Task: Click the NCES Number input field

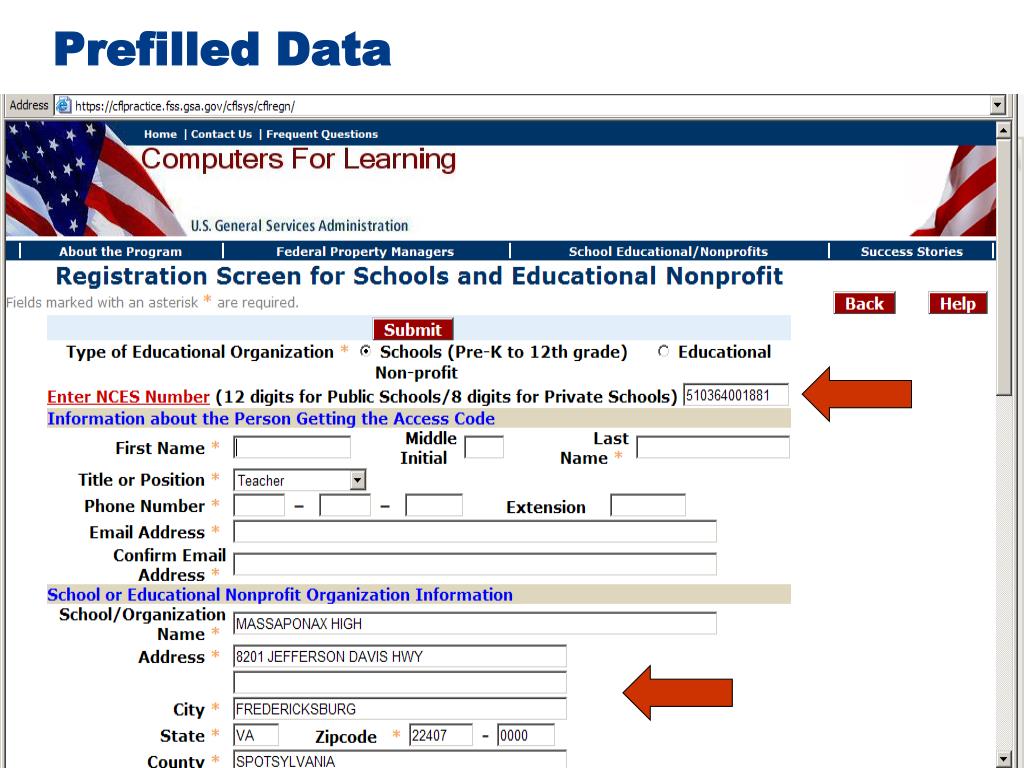Action: click(736, 395)
